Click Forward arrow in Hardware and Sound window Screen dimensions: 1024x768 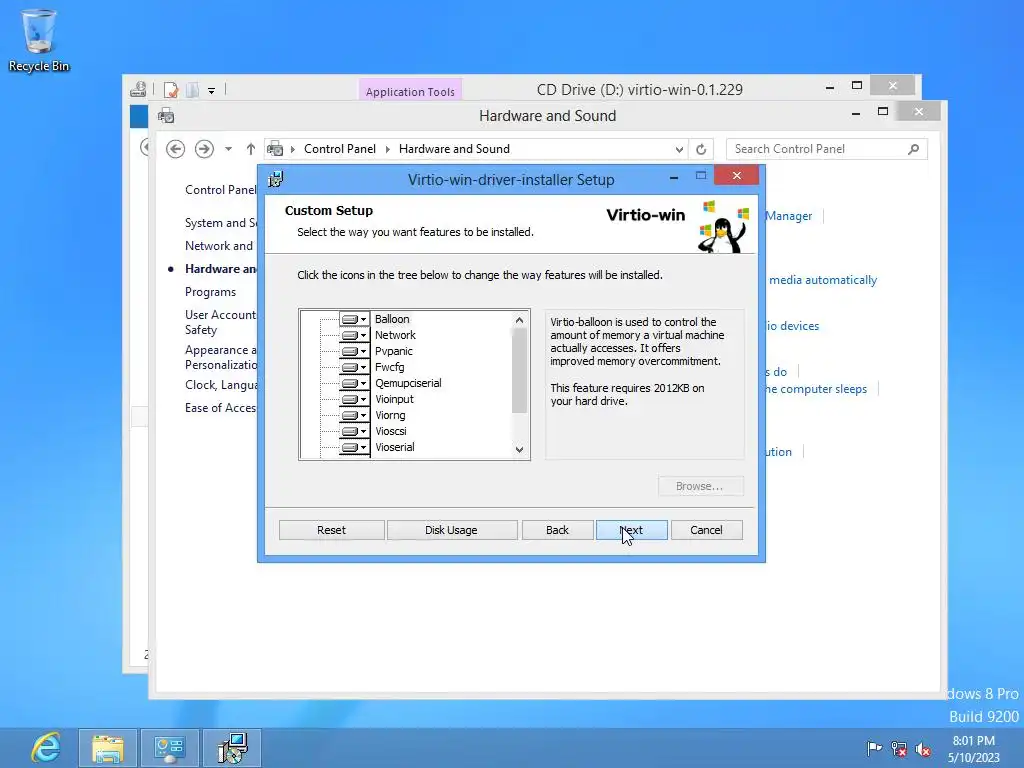click(x=204, y=149)
